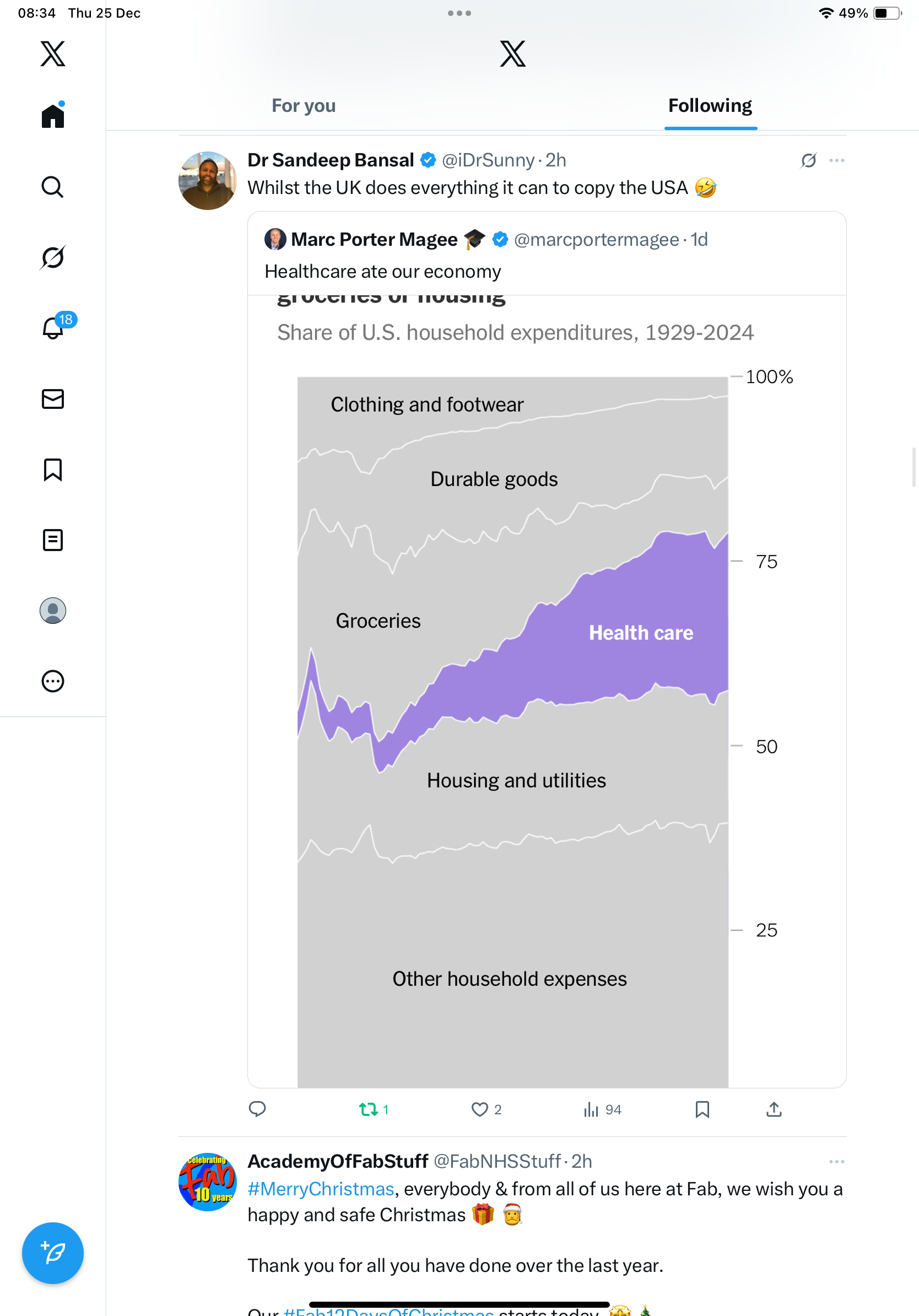Viewport: 919px width, 1316px height.
Task: Open the Search icon in sidebar
Action: (x=53, y=187)
